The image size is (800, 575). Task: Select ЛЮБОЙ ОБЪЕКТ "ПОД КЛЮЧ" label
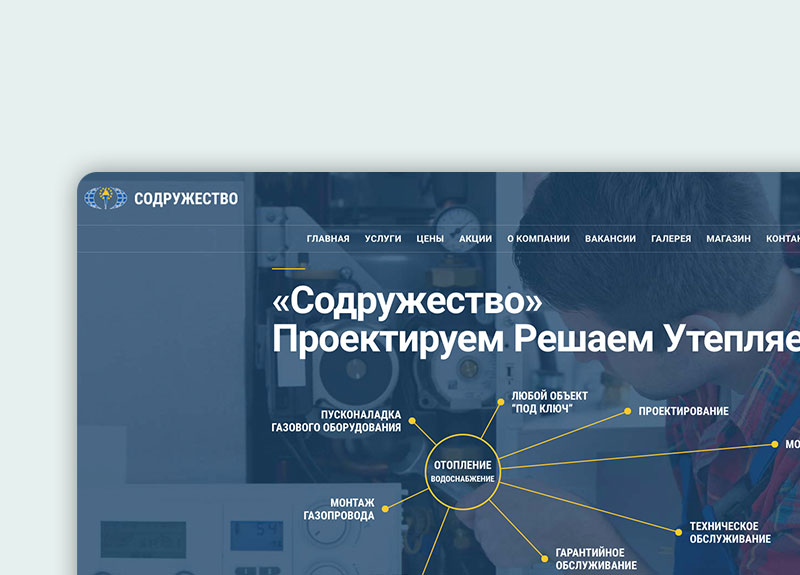click(x=549, y=402)
